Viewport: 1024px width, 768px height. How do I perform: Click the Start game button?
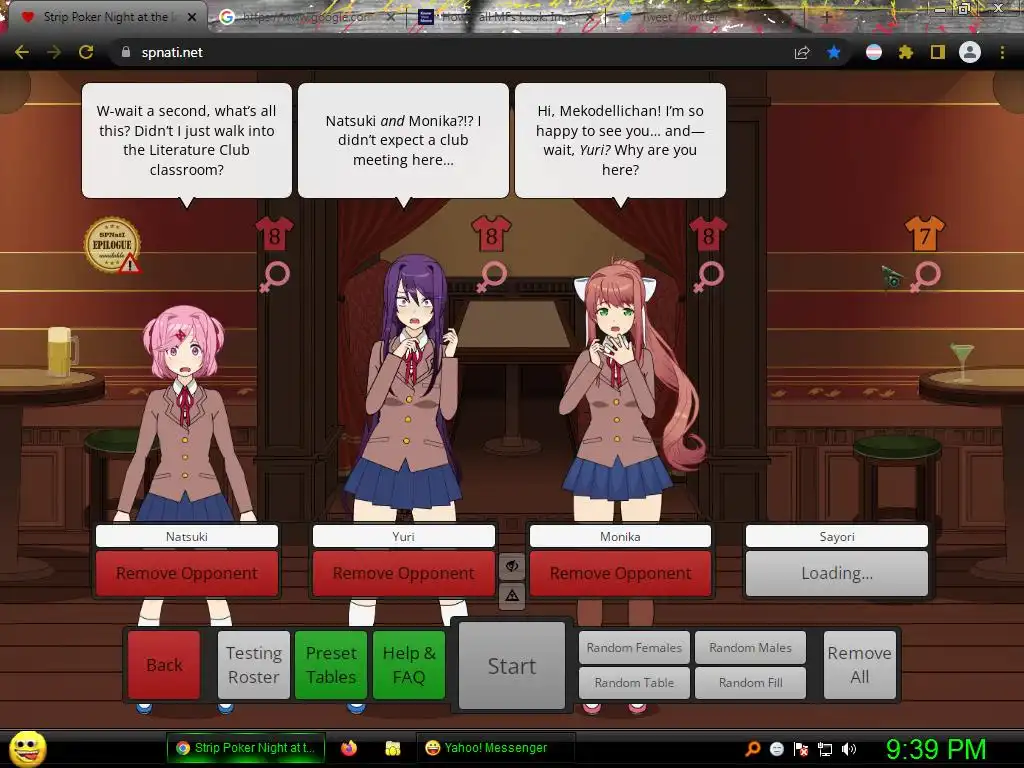tap(512, 665)
